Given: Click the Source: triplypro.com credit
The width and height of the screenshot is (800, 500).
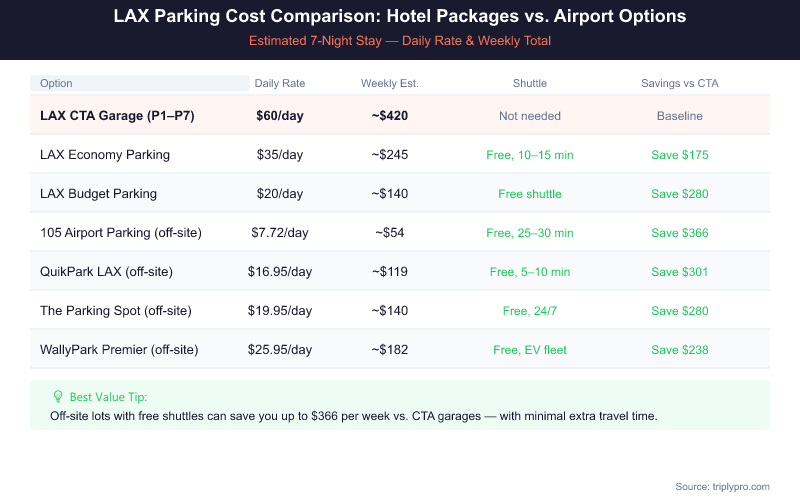Looking at the screenshot, I should point(722,486).
